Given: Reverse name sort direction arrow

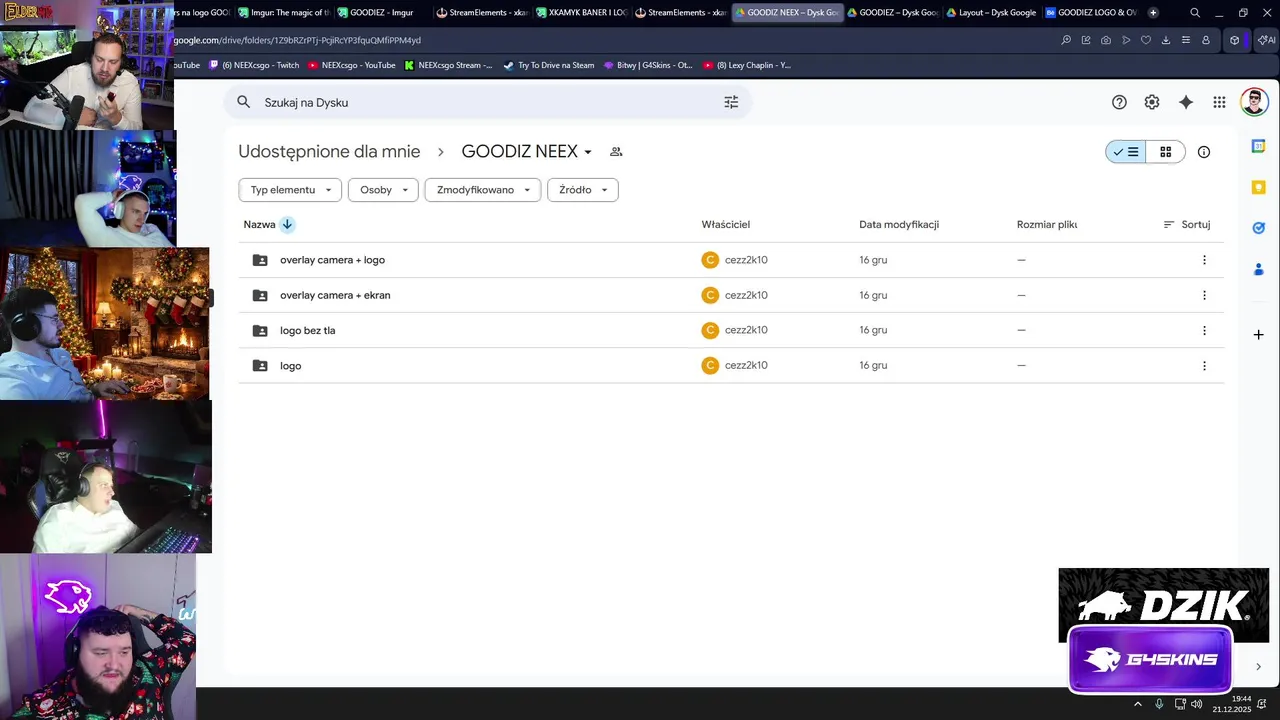Looking at the screenshot, I should 287,224.
